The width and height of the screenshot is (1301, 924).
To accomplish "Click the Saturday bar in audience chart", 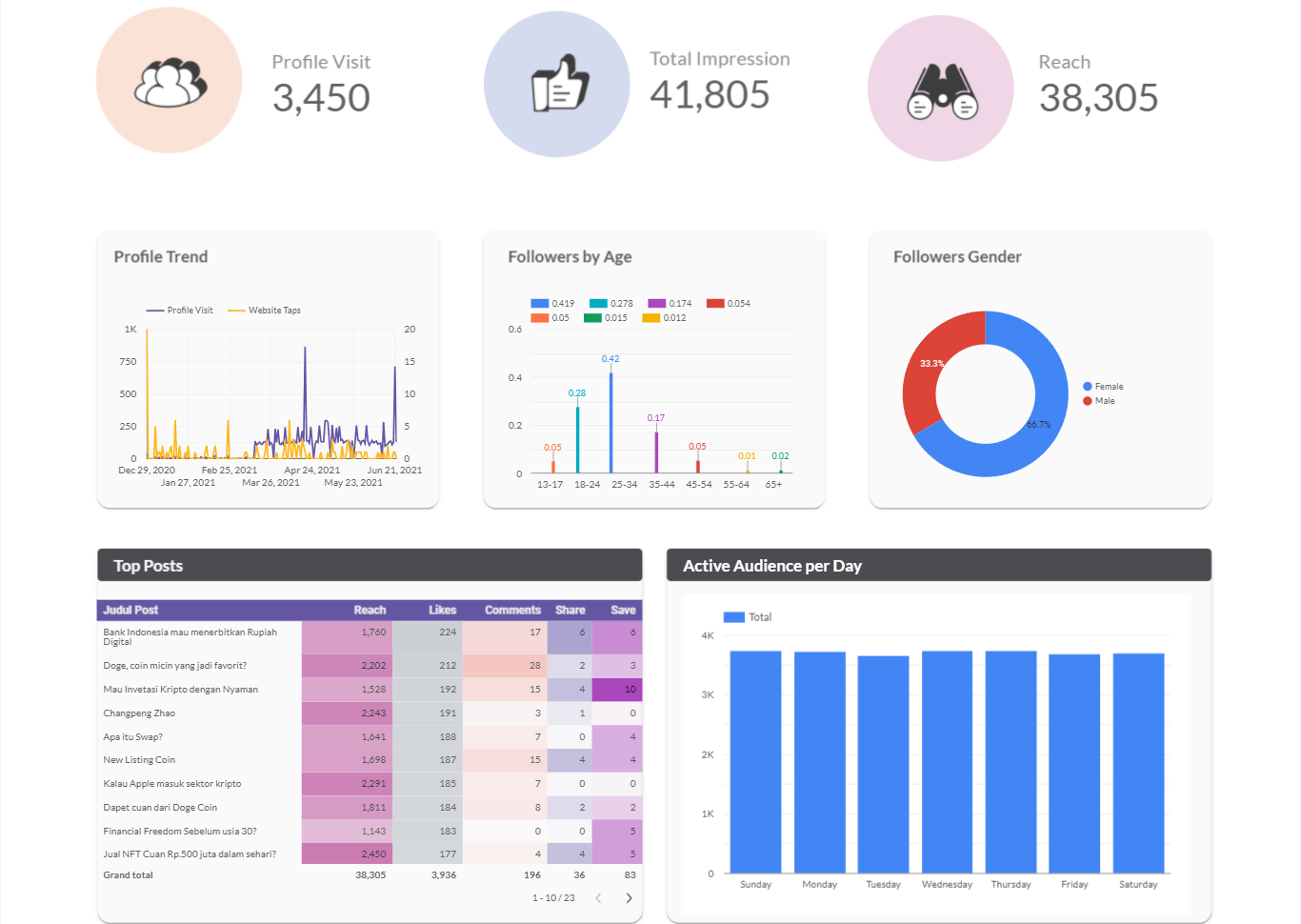I will click(1138, 763).
